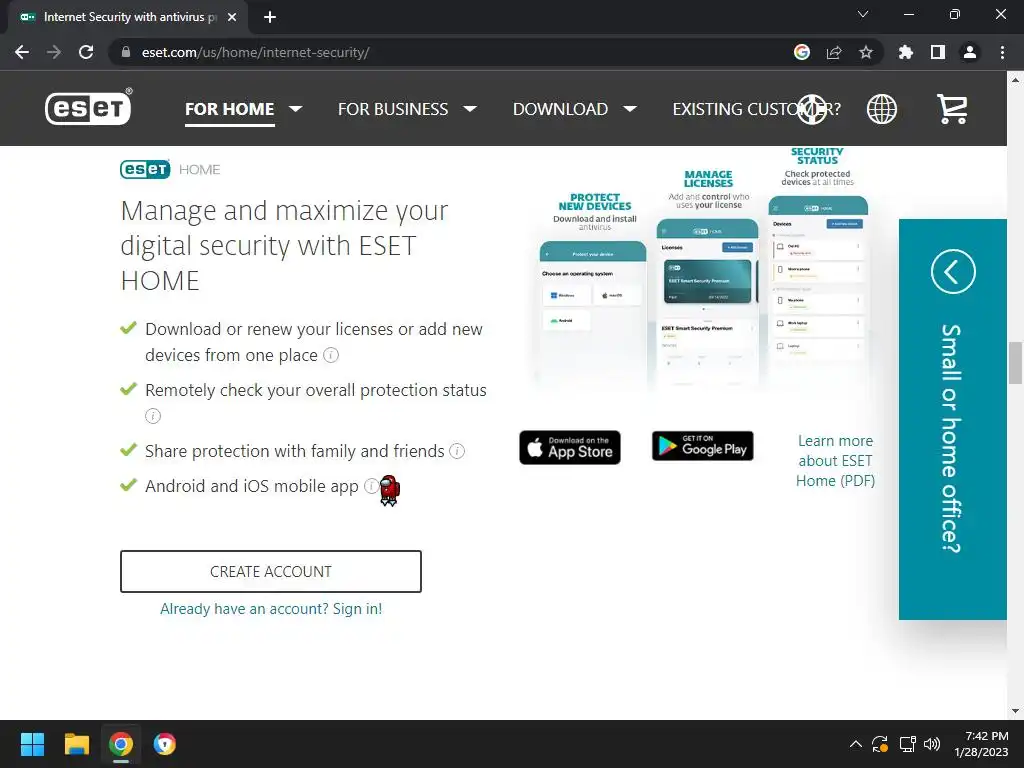Select FOR HOME menu item

[x=229, y=109]
